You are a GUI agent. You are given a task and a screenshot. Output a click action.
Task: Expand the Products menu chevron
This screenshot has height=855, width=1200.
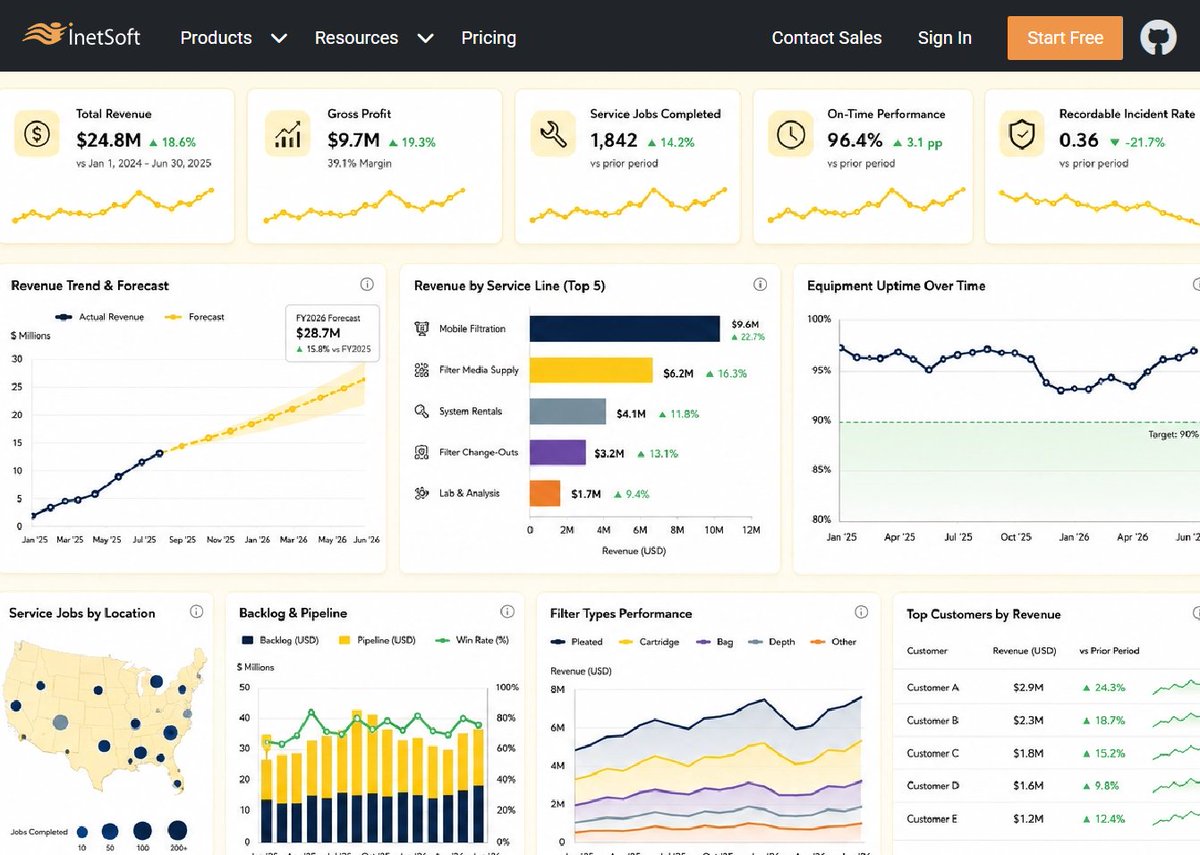pyautogui.click(x=279, y=38)
